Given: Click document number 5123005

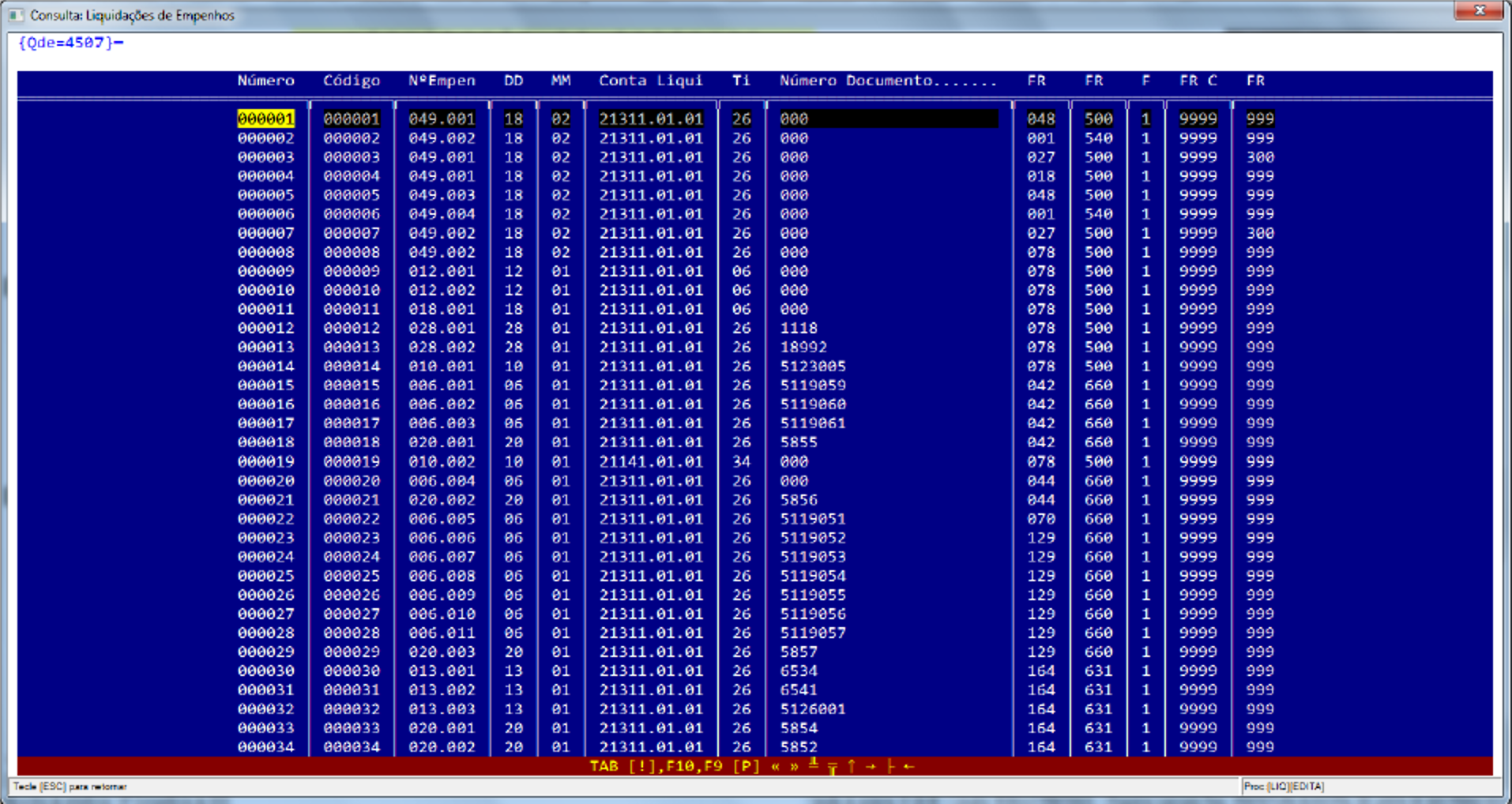Looking at the screenshot, I should (813, 366).
